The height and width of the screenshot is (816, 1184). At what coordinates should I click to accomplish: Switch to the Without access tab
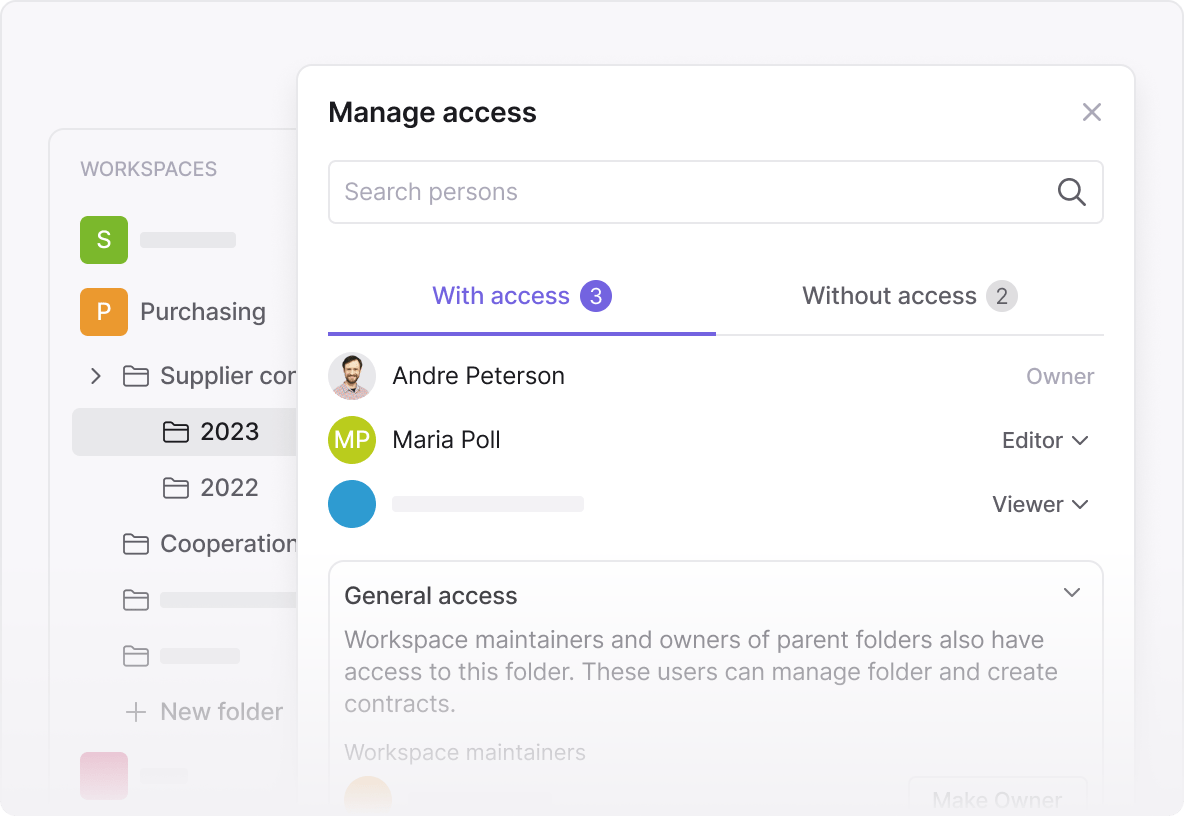click(x=909, y=296)
